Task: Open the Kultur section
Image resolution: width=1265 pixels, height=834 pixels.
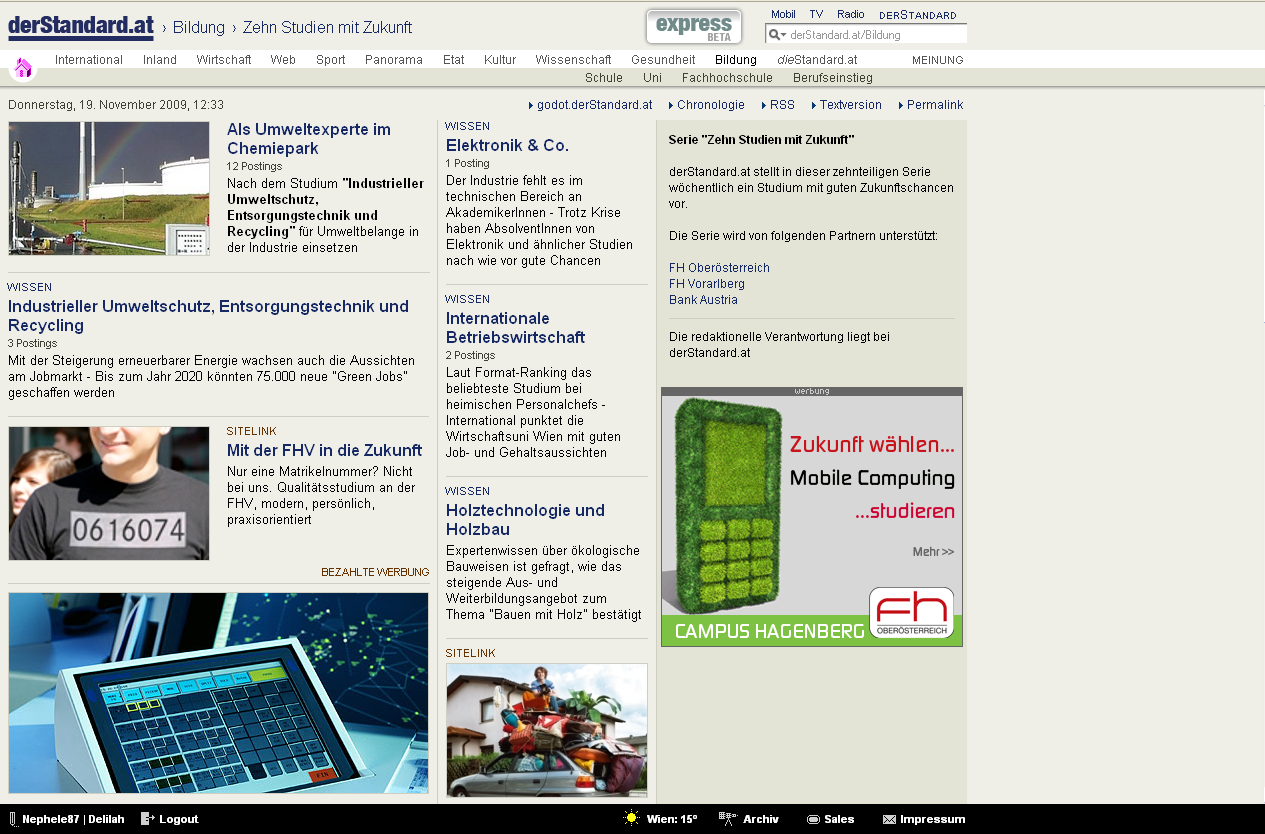Action: (x=500, y=60)
